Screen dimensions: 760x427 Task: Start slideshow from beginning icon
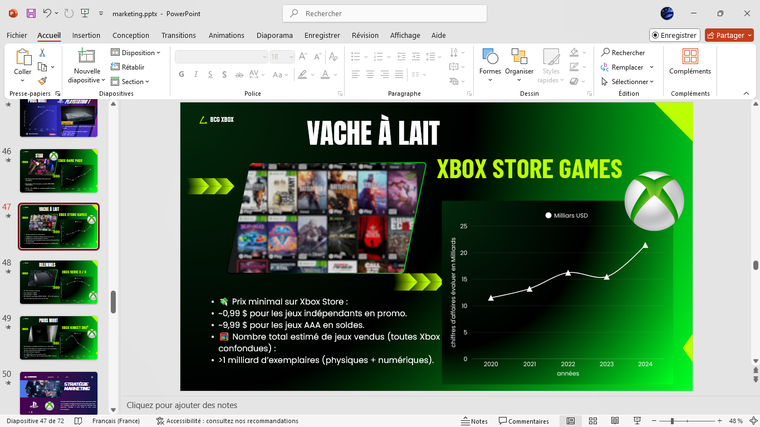pyautogui.click(x=85, y=14)
